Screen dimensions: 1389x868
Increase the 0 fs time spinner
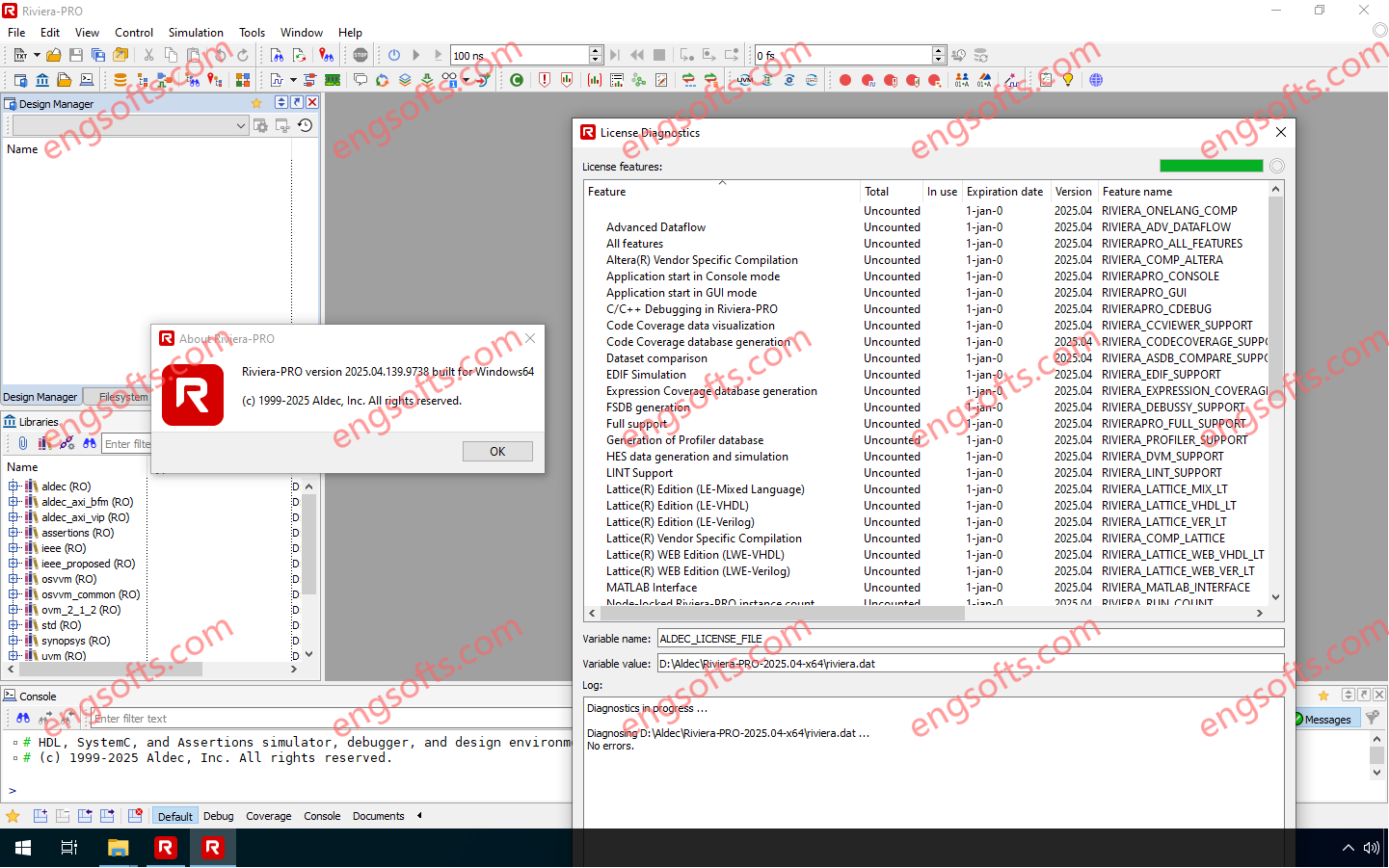pos(939,51)
